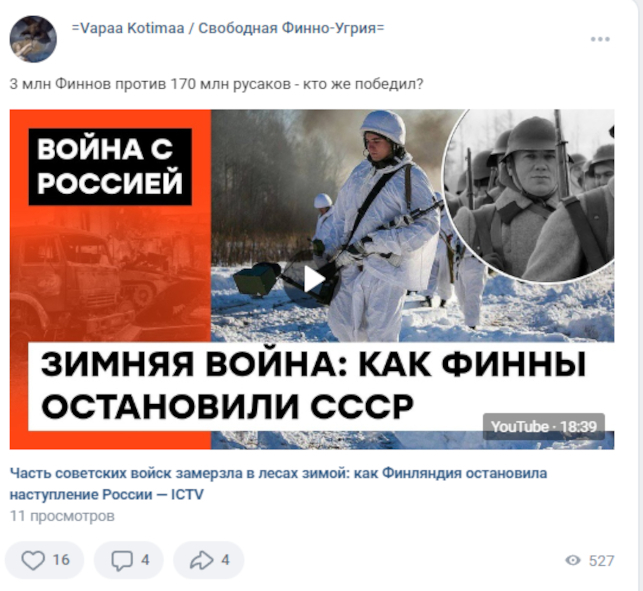
Task: Share the post with arrow icon
Action: point(201,560)
